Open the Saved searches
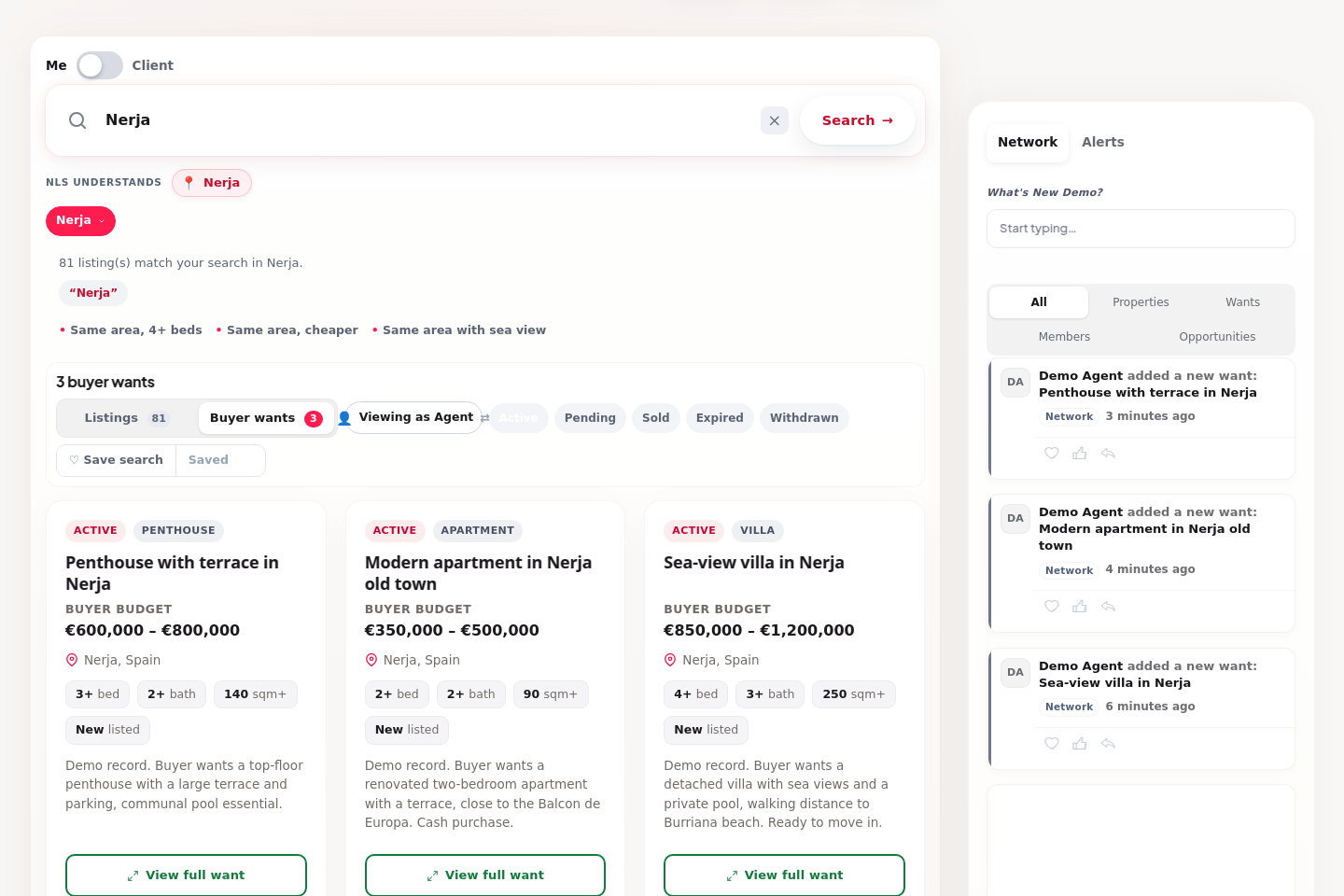This screenshot has height=896, width=1344. pyautogui.click(x=220, y=460)
